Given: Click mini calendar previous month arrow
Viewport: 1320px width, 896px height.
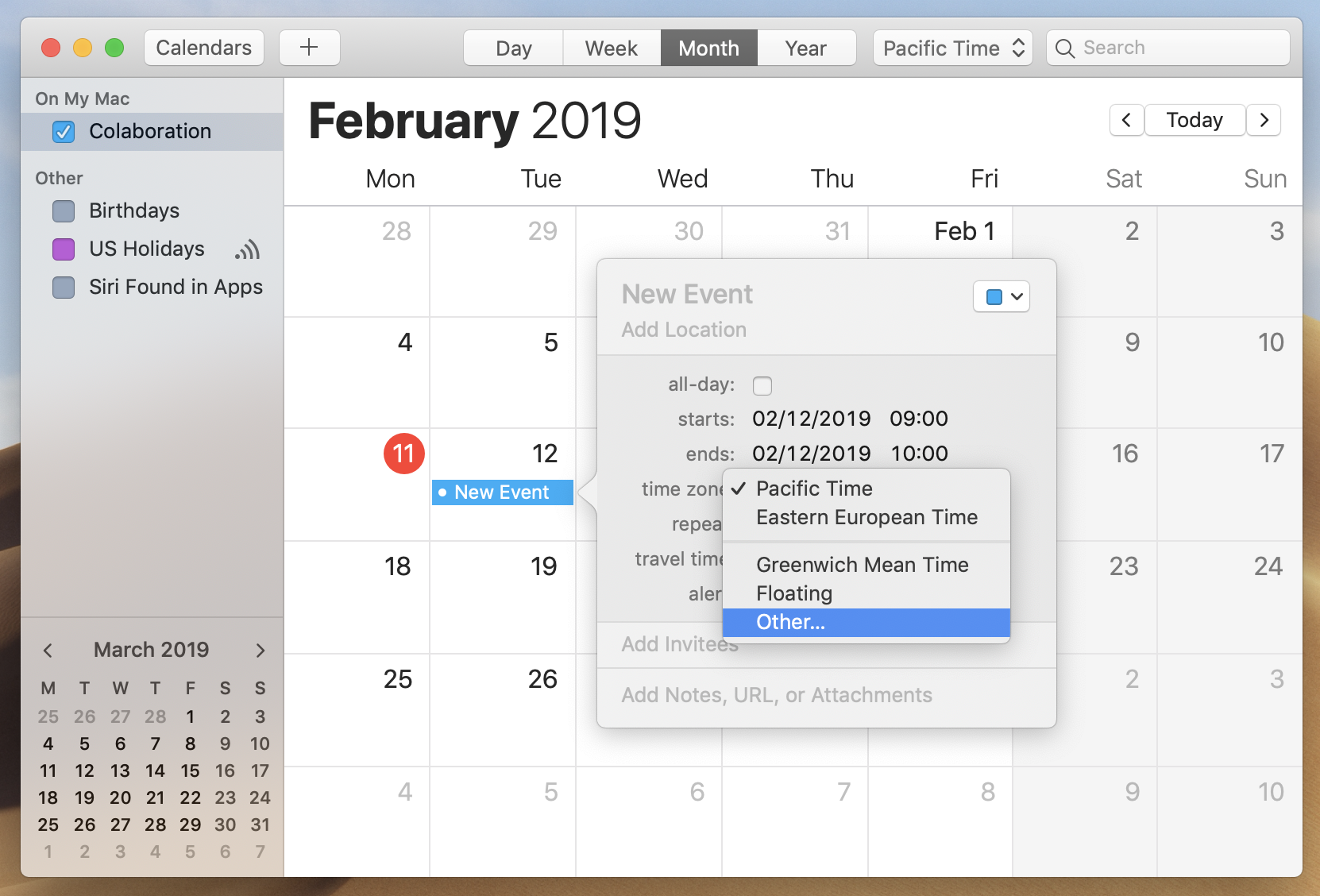Looking at the screenshot, I should (48, 651).
